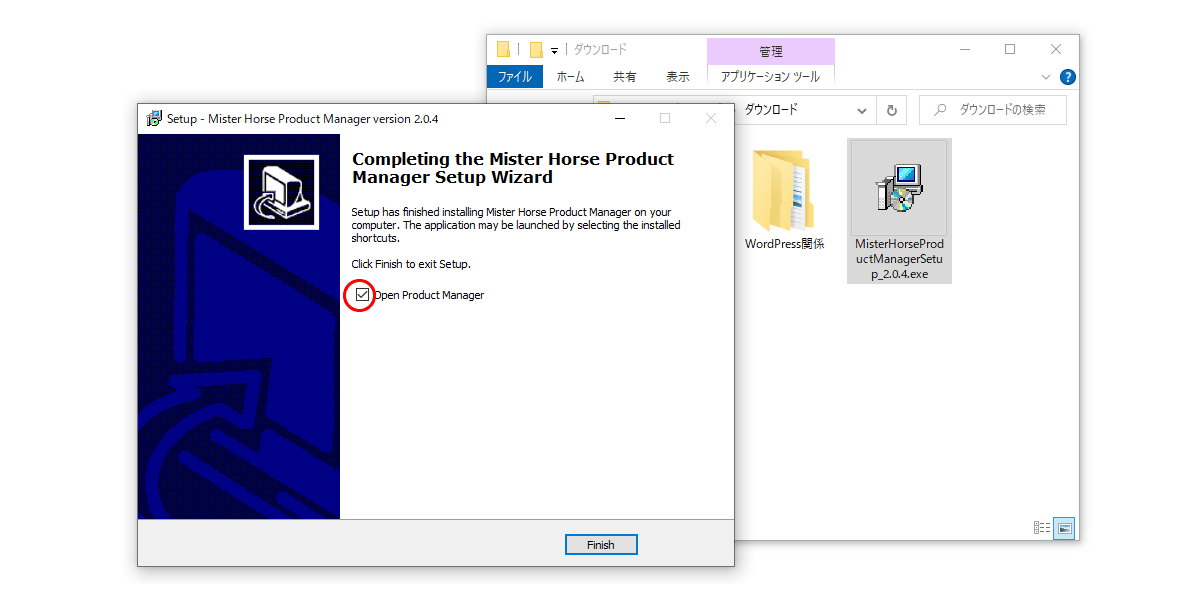Image resolution: width=1200 pixels, height=600 pixels.
Task: Uncheck the Open Product Manager checkbox
Action: pos(362,295)
